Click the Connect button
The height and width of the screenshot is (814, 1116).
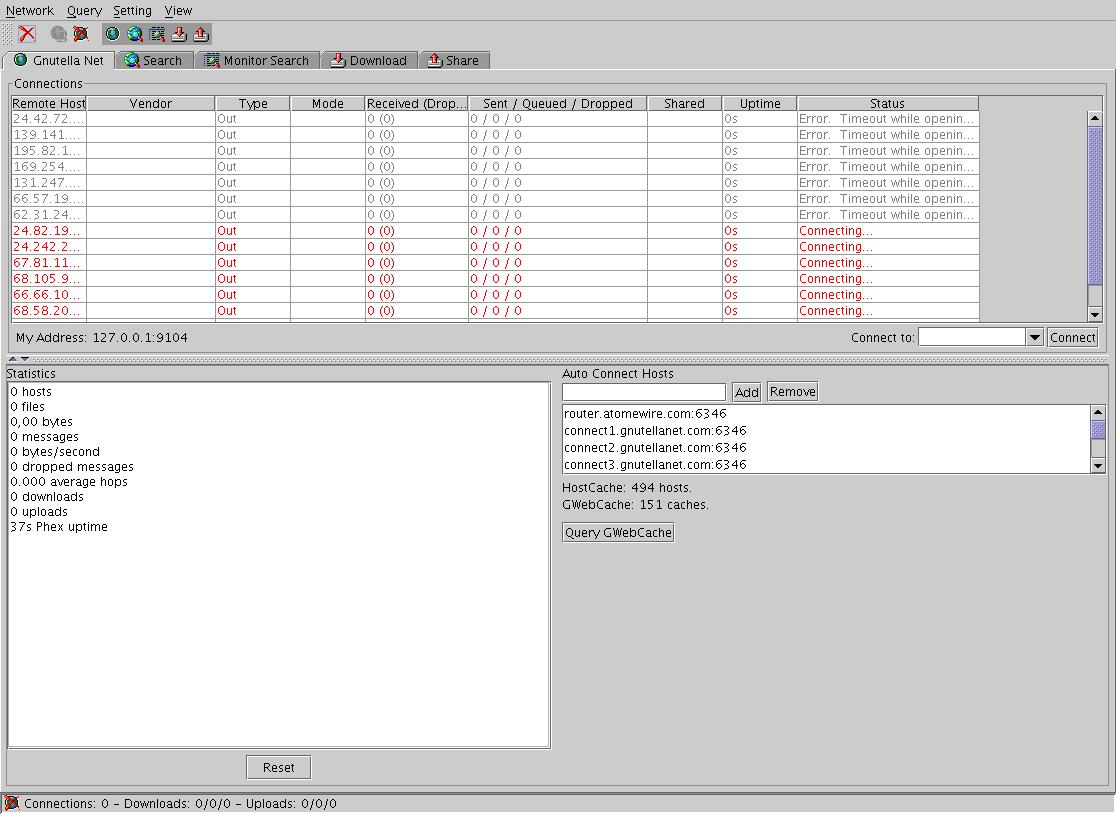click(x=1073, y=337)
